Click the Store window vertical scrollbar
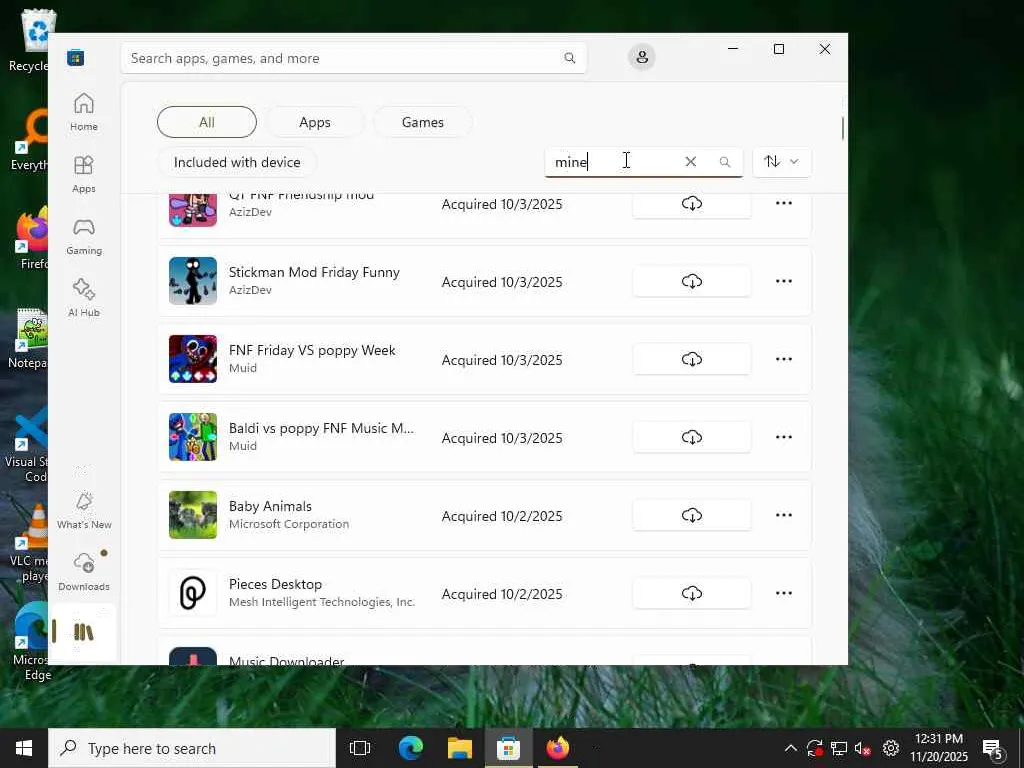This screenshot has height=768, width=1024. (842, 128)
